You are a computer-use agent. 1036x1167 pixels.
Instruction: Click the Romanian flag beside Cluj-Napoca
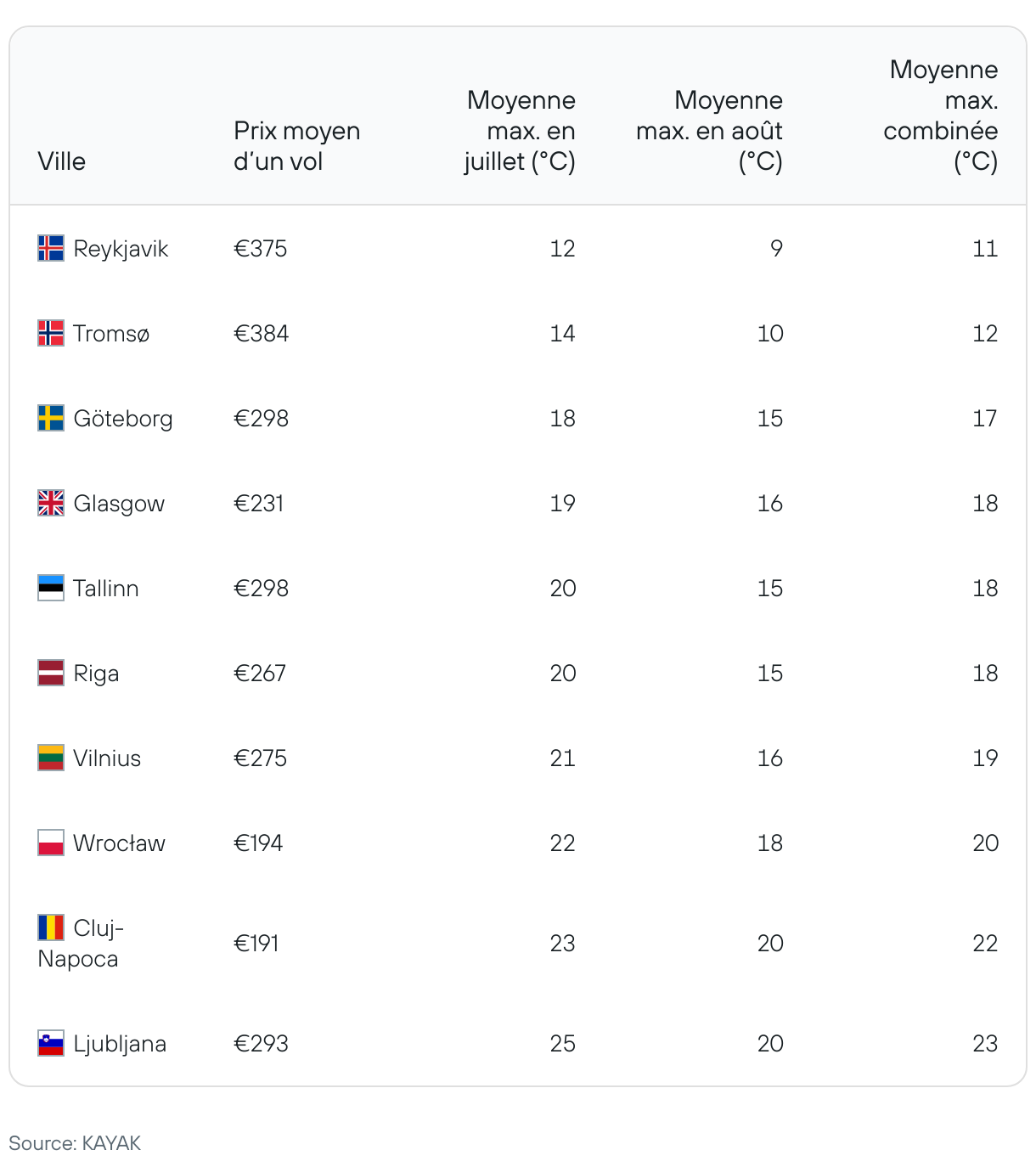(51, 927)
